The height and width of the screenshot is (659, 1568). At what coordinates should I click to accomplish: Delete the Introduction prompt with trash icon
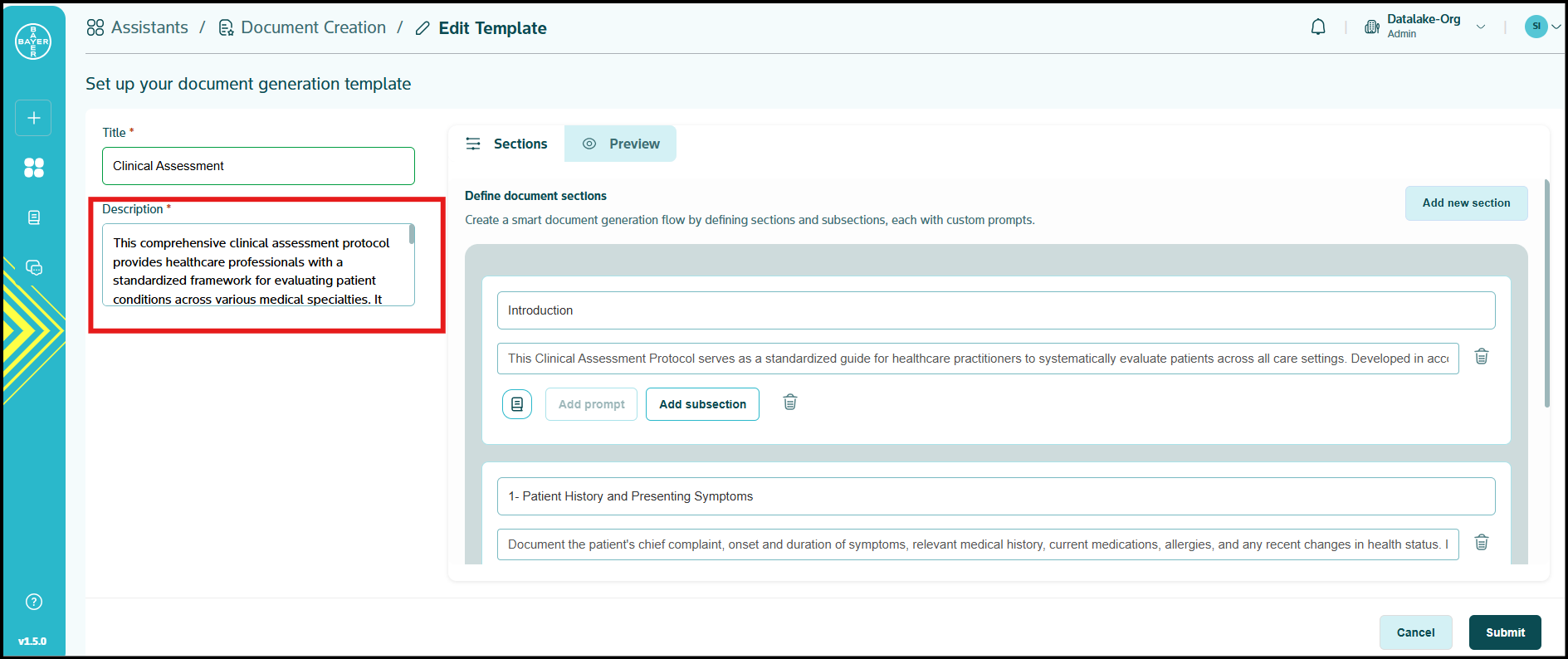[x=1481, y=357]
